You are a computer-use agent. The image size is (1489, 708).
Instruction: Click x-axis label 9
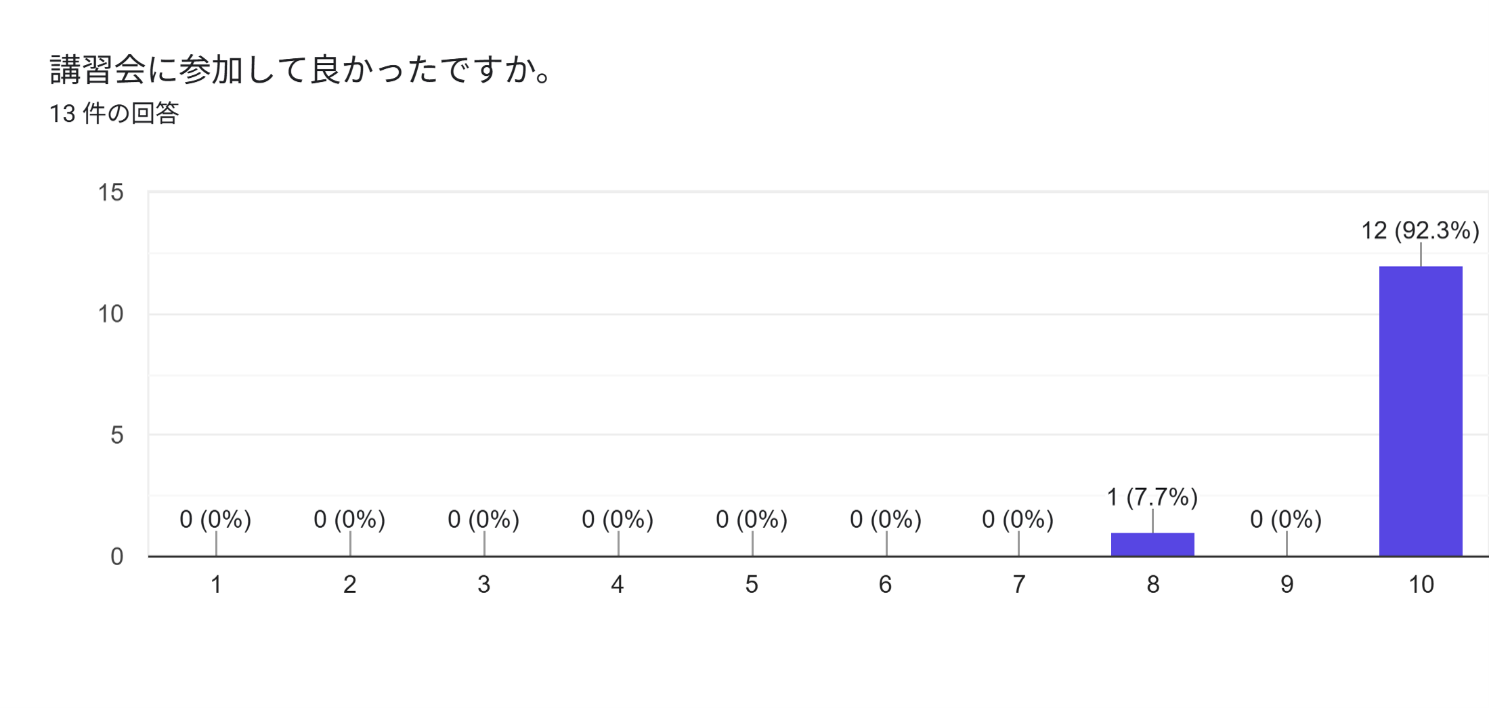coord(1287,585)
